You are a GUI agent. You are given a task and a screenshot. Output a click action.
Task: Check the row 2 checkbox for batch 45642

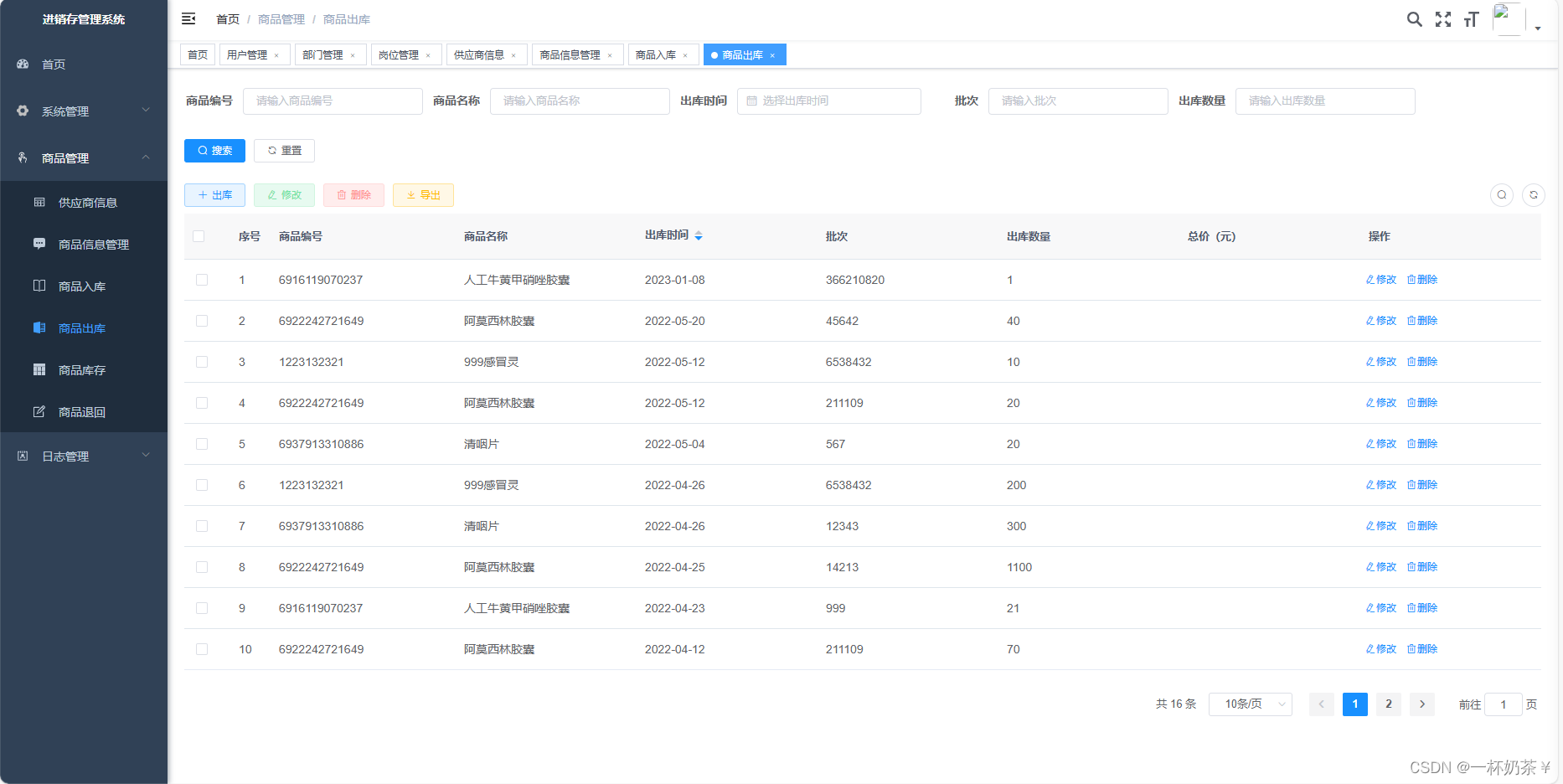point(202,321)
